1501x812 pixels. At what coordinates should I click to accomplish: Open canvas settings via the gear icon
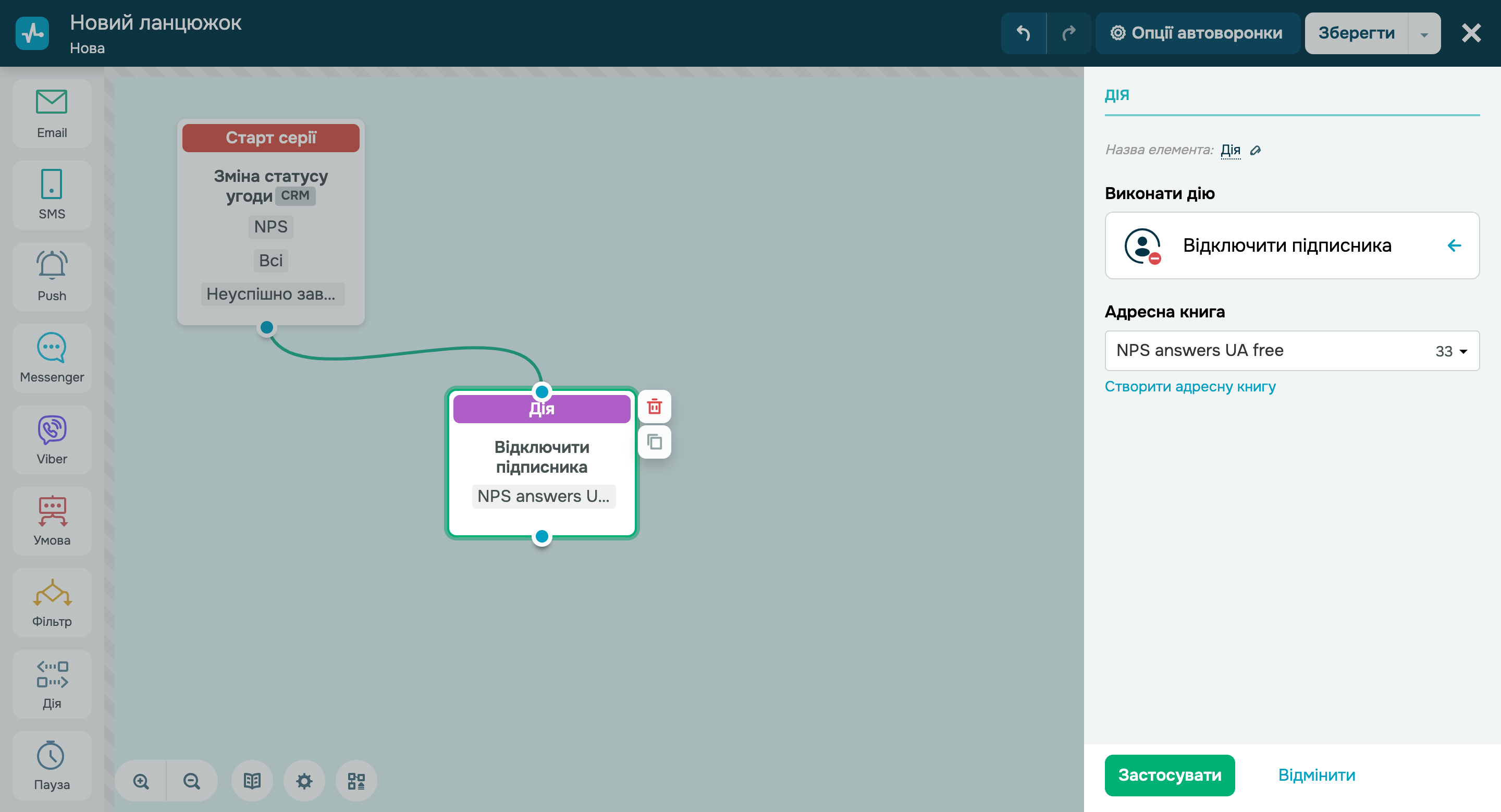click(x=304, y=781)
